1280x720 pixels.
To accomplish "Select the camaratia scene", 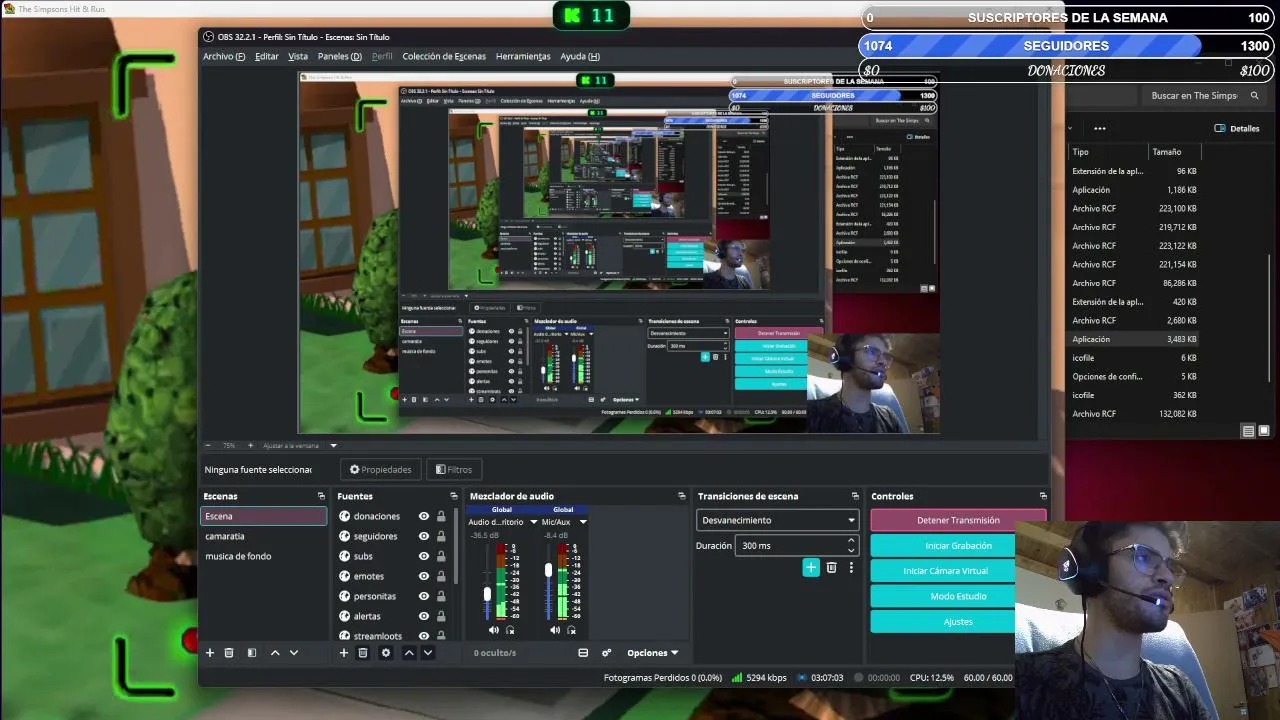I will (264, 536).
